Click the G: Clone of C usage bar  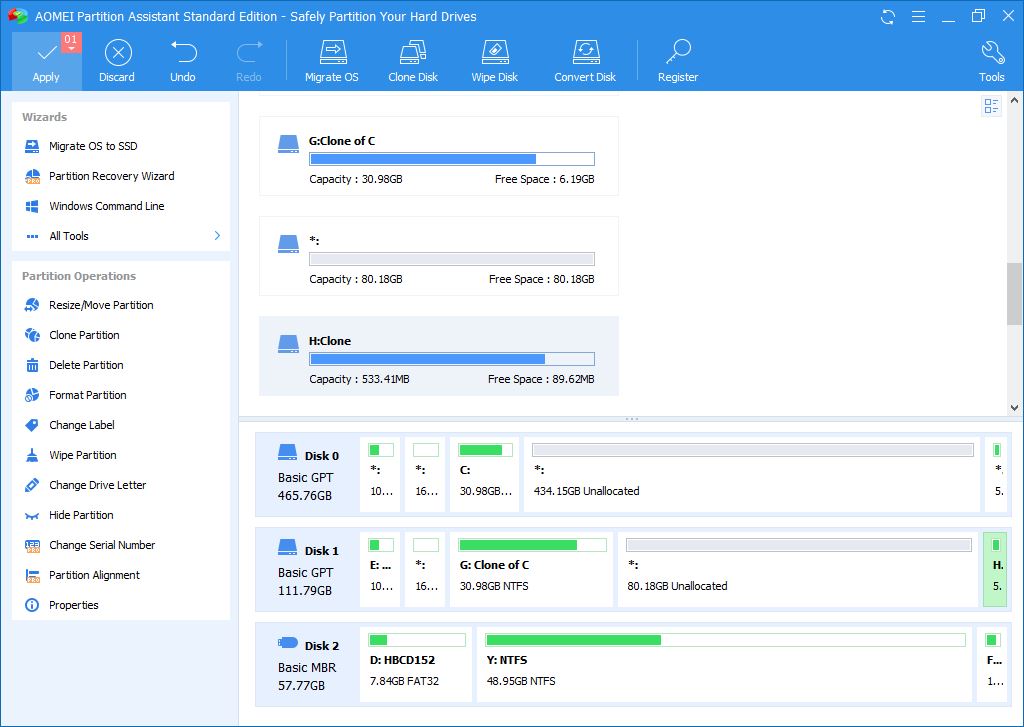[452, 159]
